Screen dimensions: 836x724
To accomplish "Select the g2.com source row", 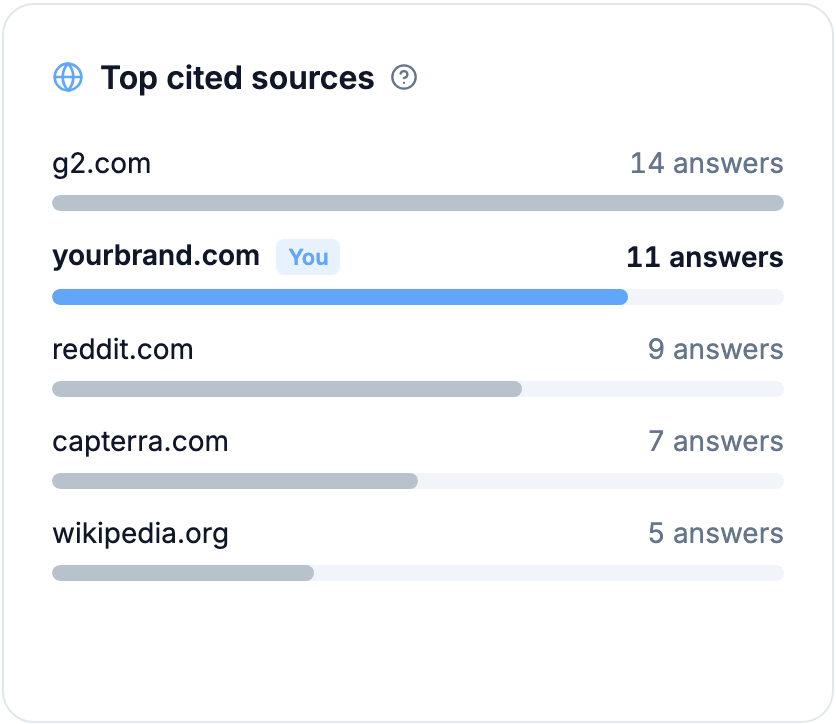I will 417,179.
